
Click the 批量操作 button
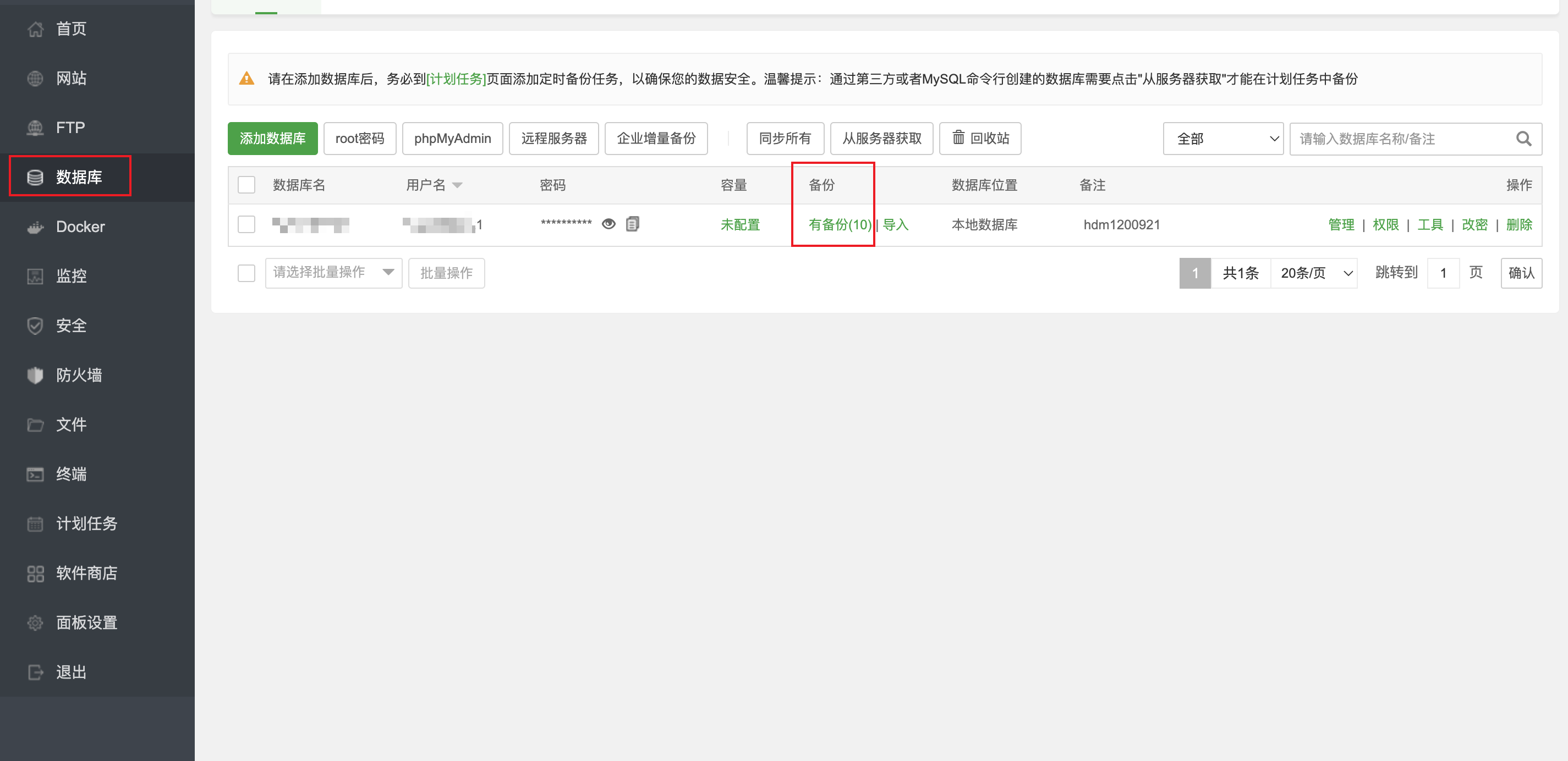tap(446, 273)
